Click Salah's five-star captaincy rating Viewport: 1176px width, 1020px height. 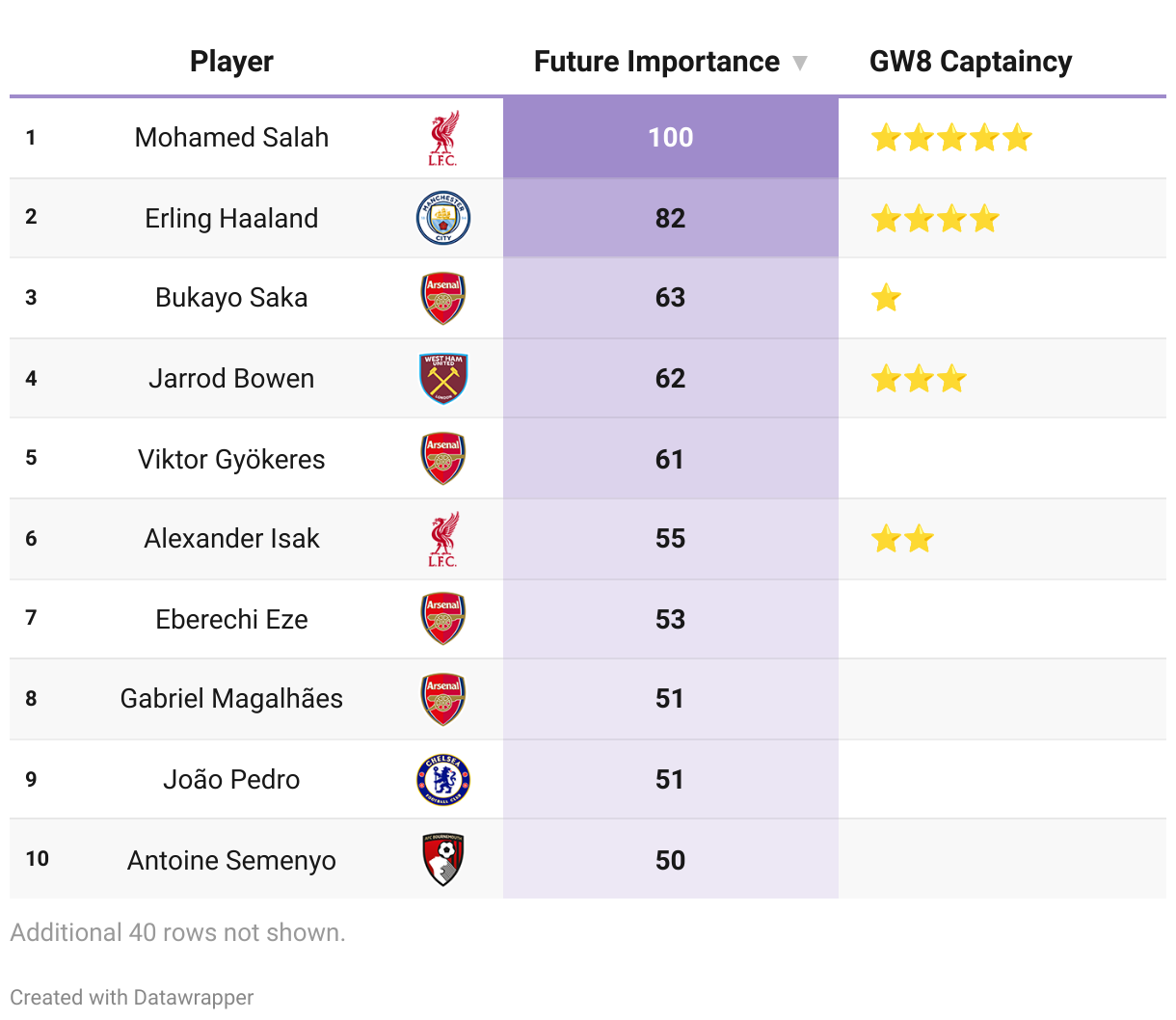pos(950,139)
